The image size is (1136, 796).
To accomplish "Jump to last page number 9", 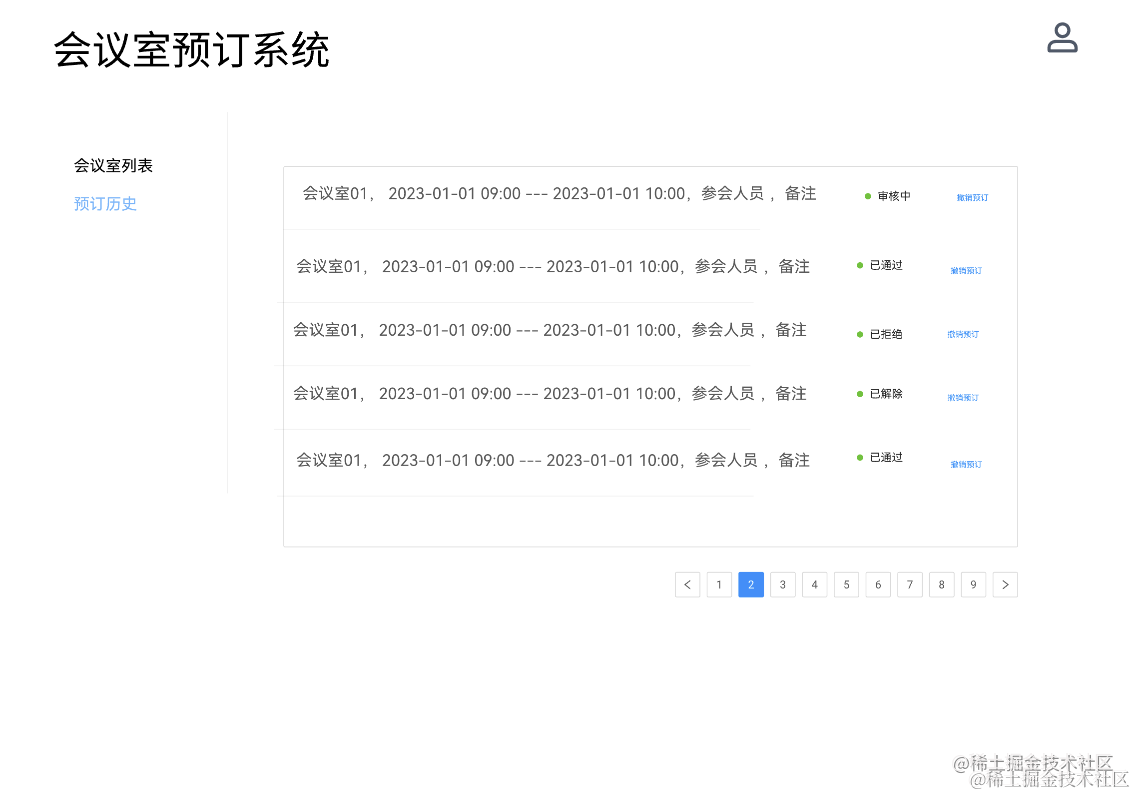I will click(973, 585).
